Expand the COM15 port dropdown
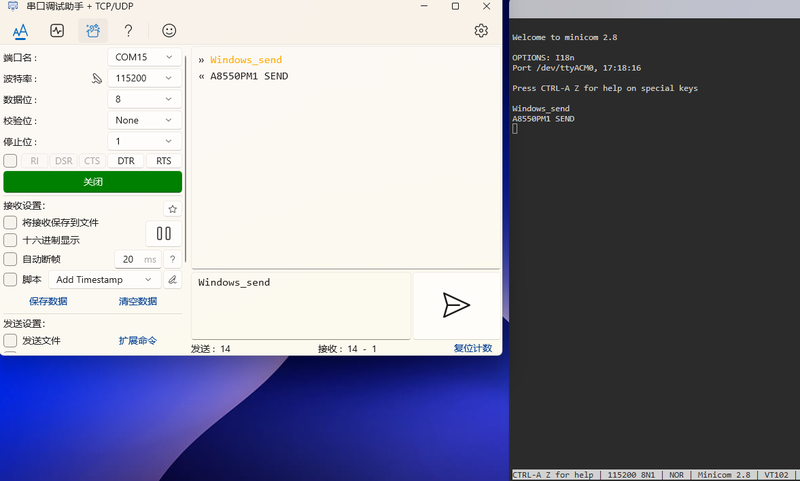 click(144, 57)
